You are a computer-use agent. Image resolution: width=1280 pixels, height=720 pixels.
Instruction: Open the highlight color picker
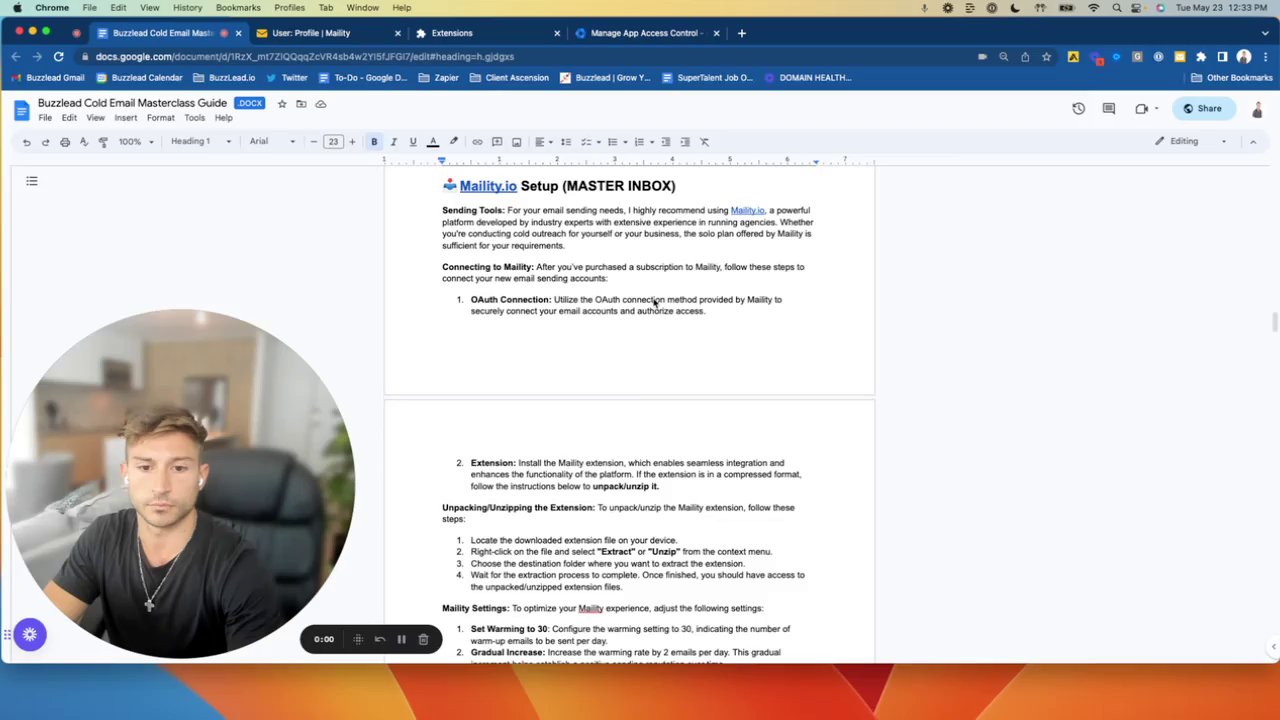[453, 142]
